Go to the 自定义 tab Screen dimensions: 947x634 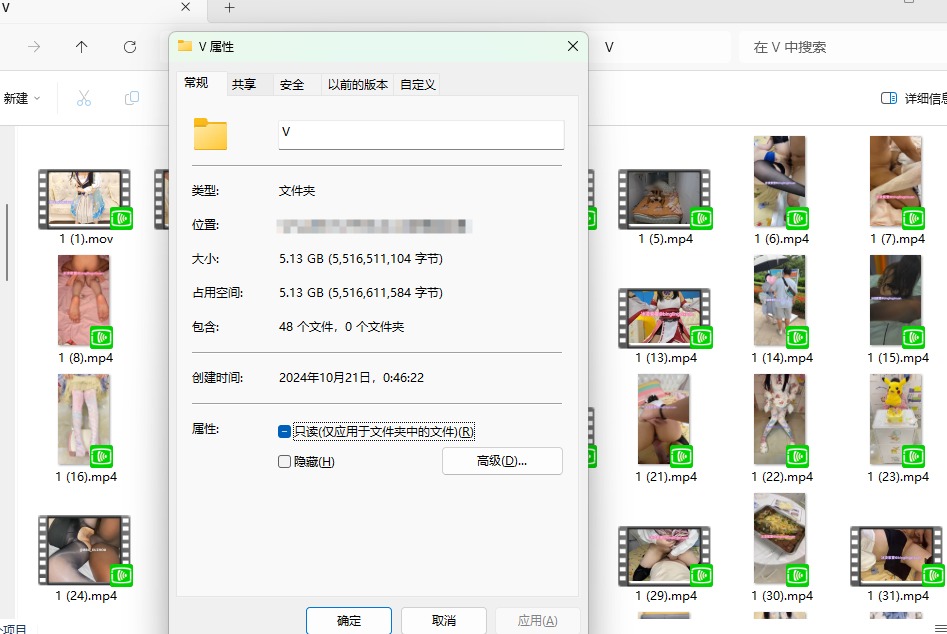[x=417, y=85]
